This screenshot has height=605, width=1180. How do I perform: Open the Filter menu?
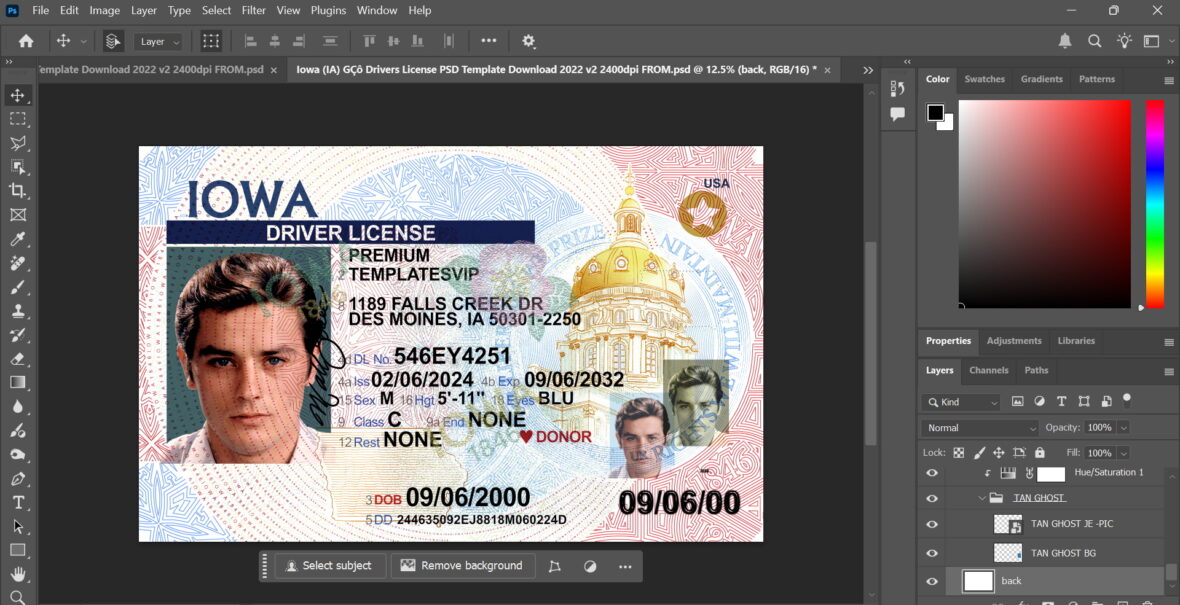click(x=253, y=10)
